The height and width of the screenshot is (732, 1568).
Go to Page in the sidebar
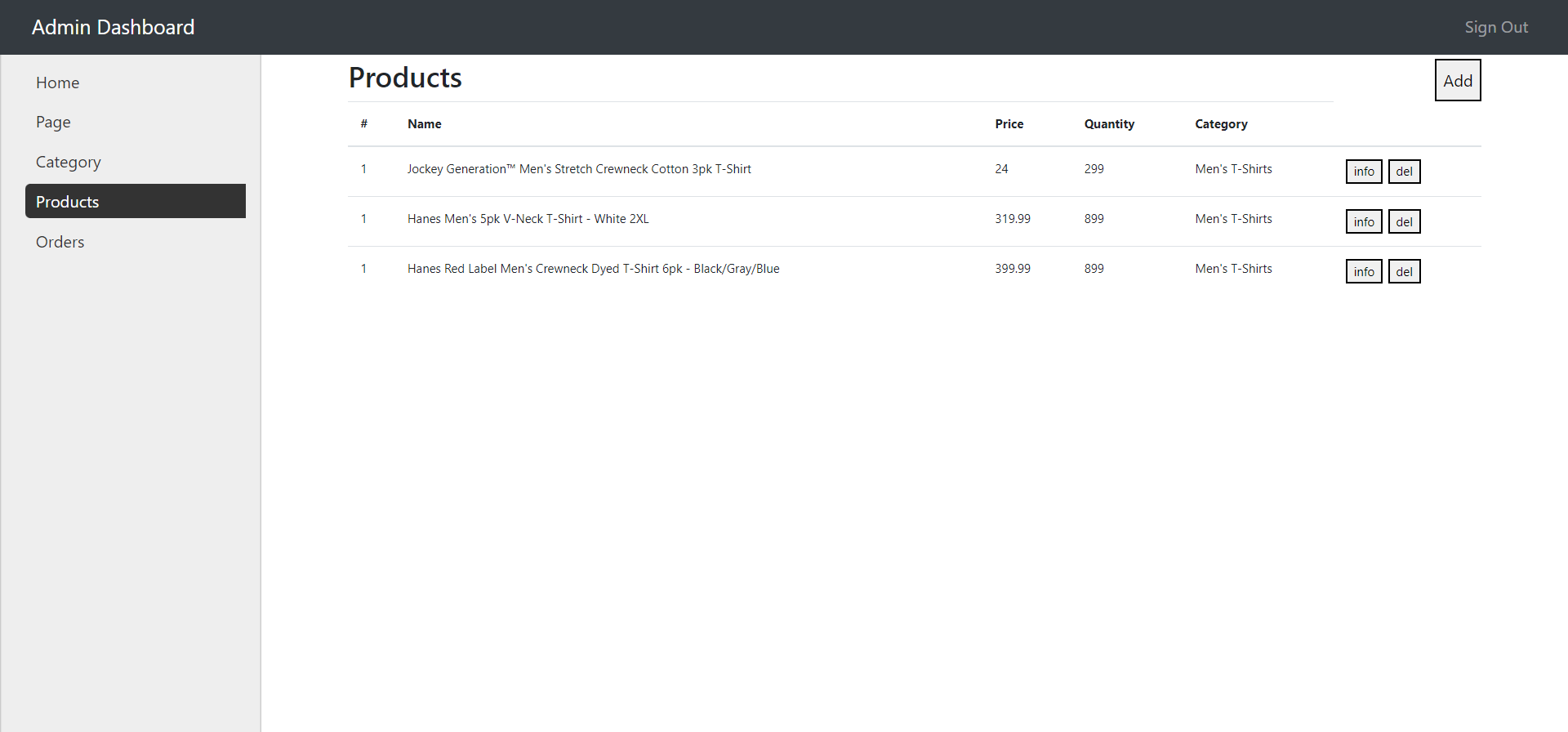point(53,122)
